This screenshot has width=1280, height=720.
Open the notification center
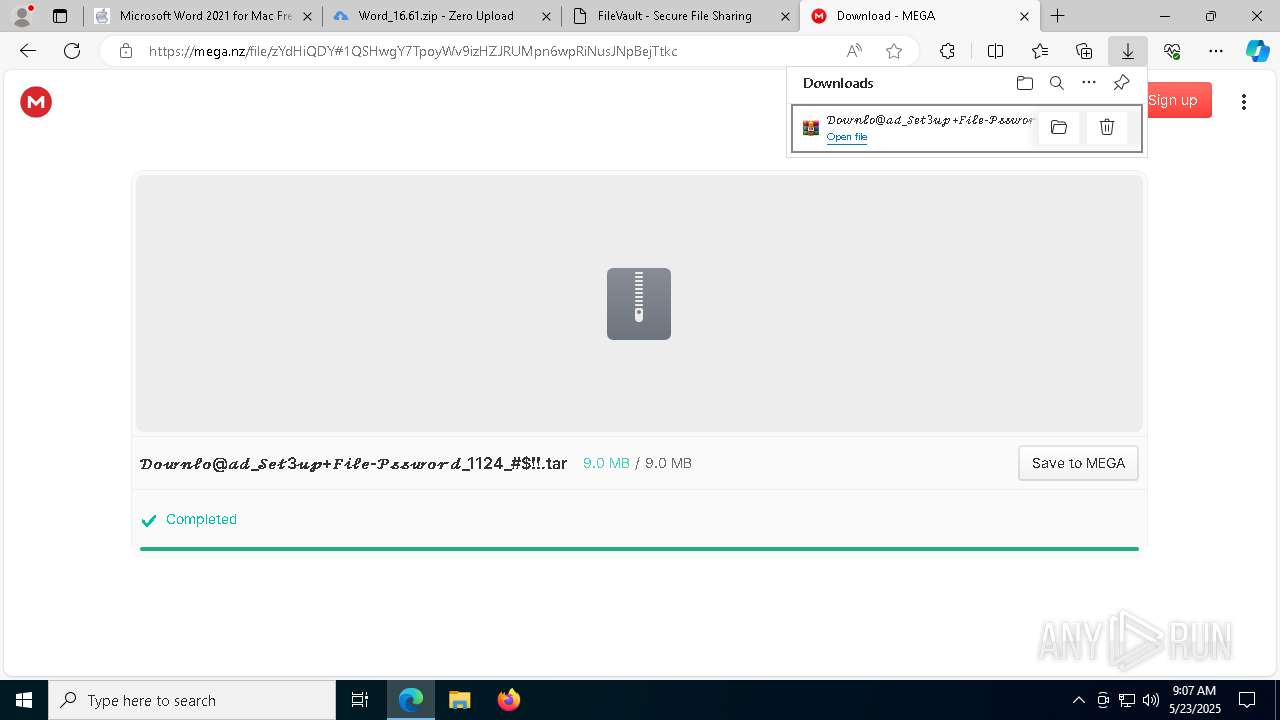[x=1247, y=700]
